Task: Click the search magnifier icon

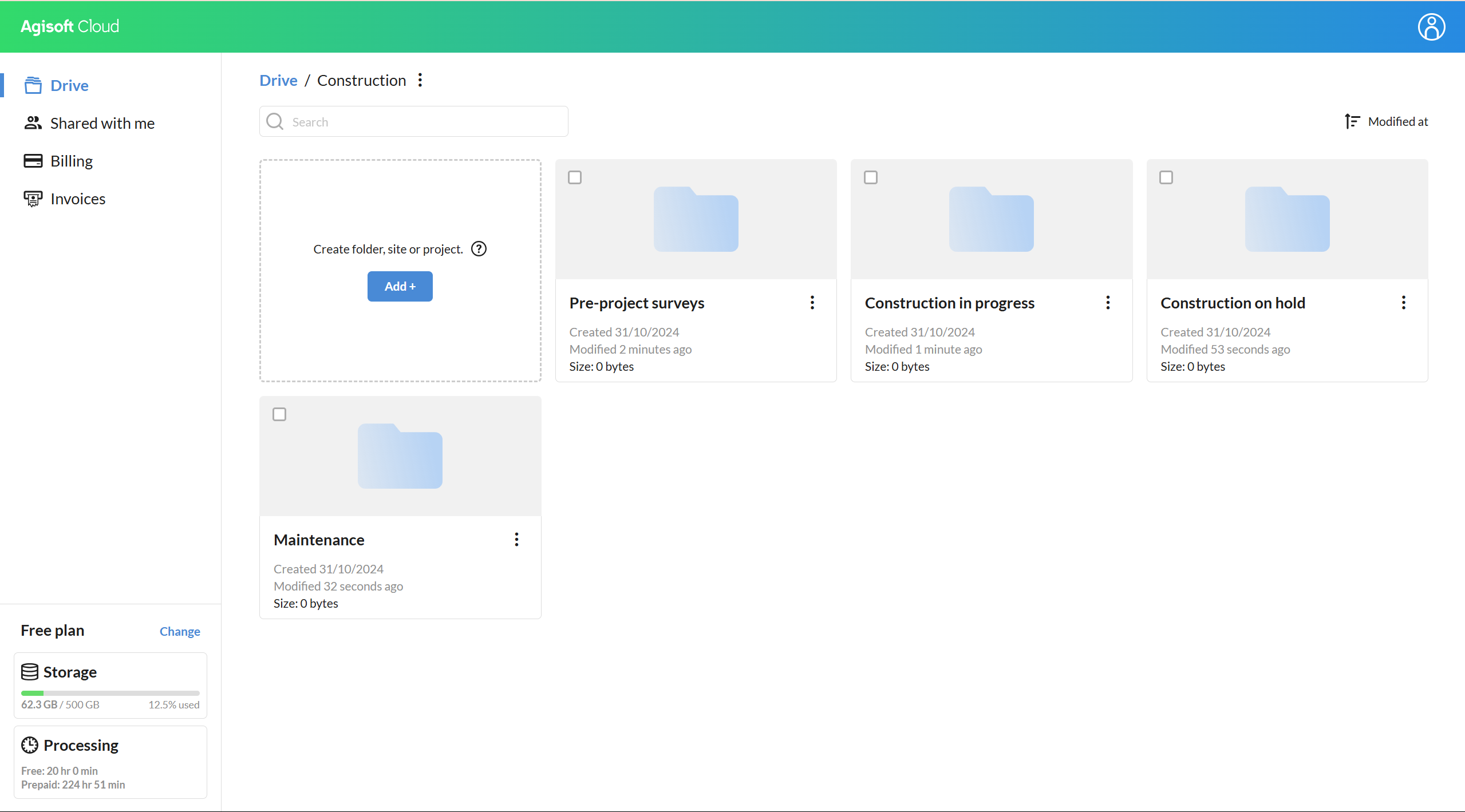Action: coord(275,121)
